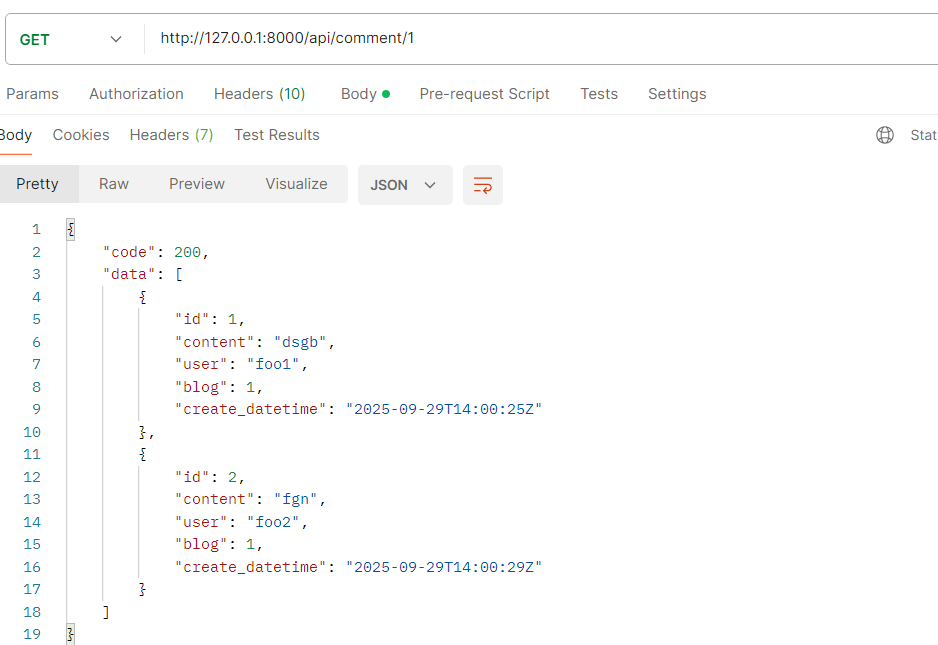Switch response view to Raw
The width and height of the screenshot is (938, 645).
tap(114, 184)
